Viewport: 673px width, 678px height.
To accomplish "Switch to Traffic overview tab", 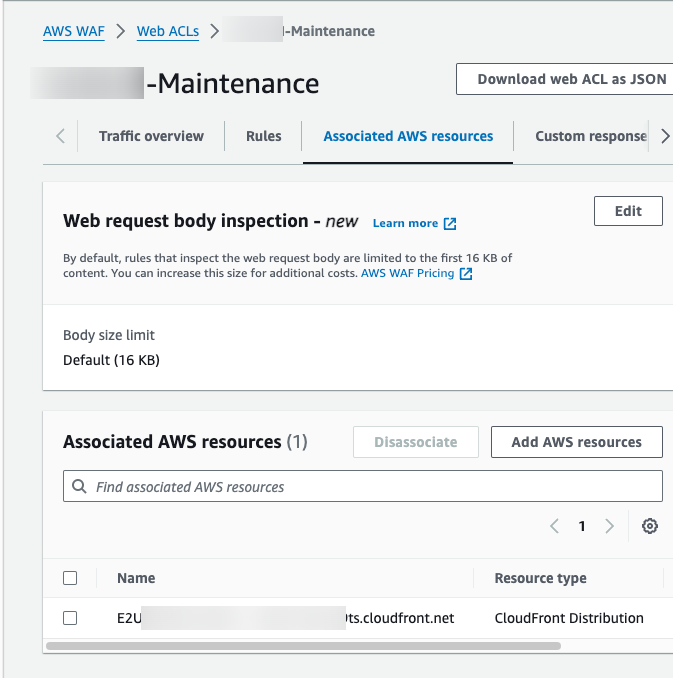I will (151, 136).
